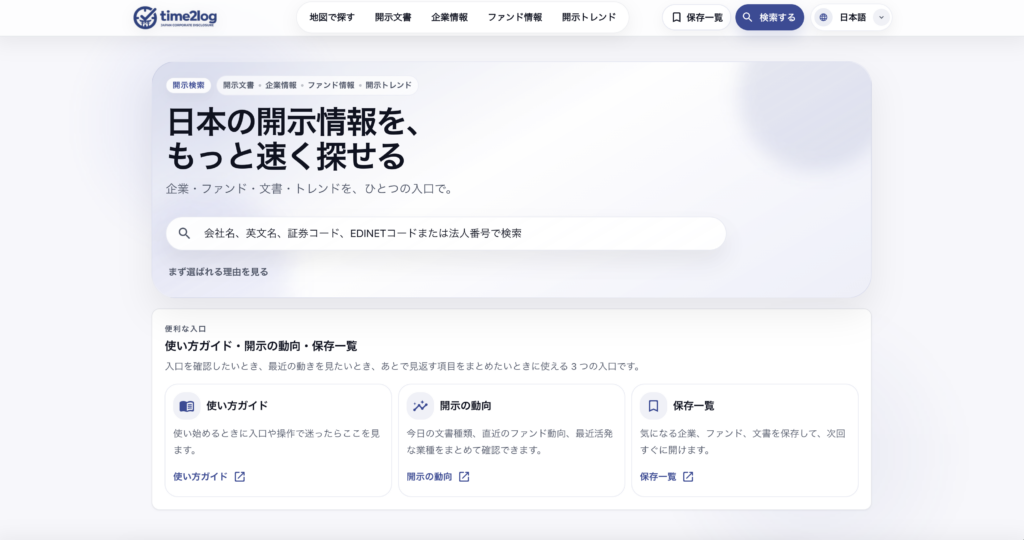This screenshot has width=1024, height=540.
Task: Expand the 日本語 language dropdown chevron
Action: pos(881,18)
